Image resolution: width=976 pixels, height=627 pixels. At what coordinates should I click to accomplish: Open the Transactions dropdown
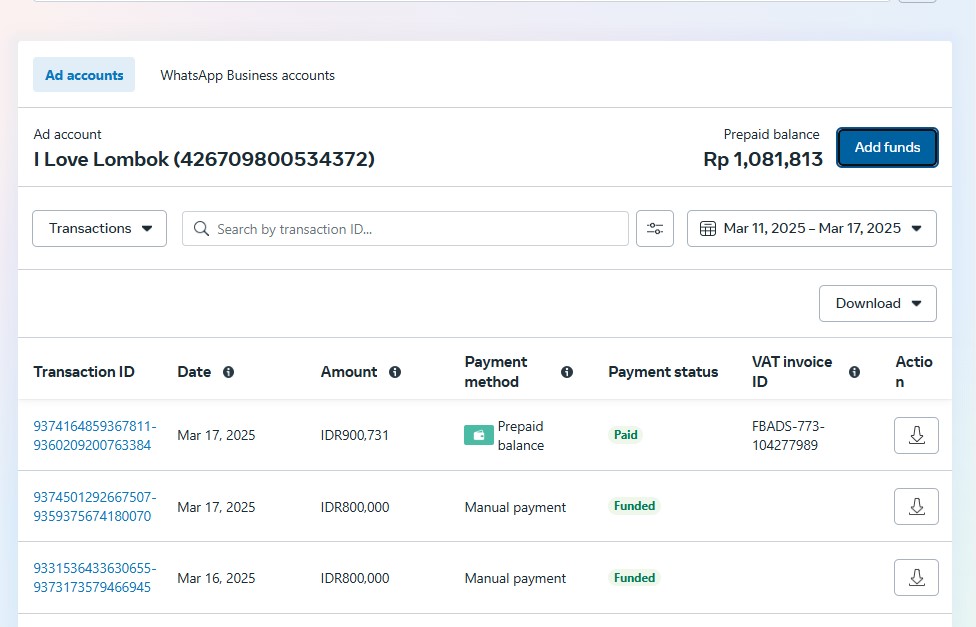[100, 228]
